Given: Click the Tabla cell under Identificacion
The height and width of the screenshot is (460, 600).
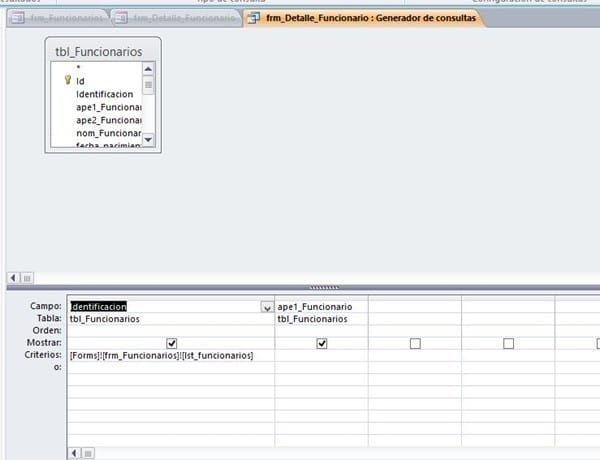Looking at the screenshot, I should point(171,319).
